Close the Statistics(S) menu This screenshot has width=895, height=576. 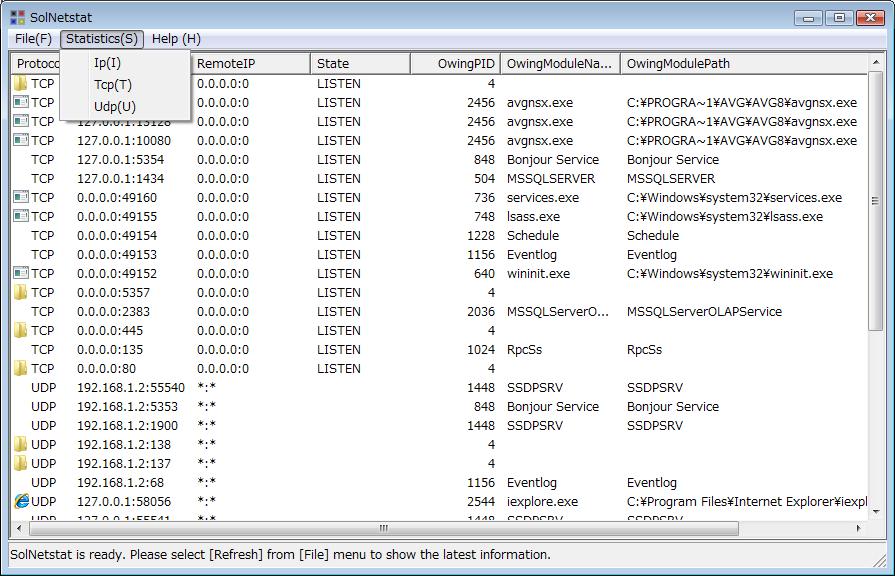point(102,39)
